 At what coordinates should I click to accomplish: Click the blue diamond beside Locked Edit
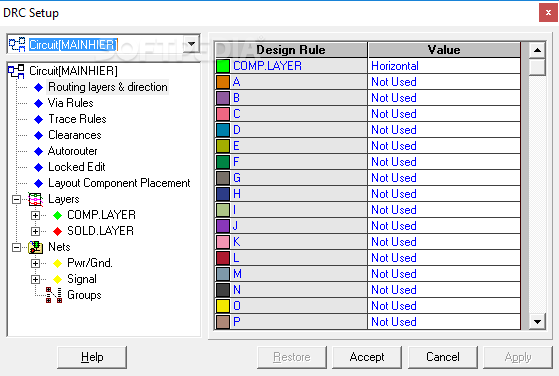pos(39,168)
